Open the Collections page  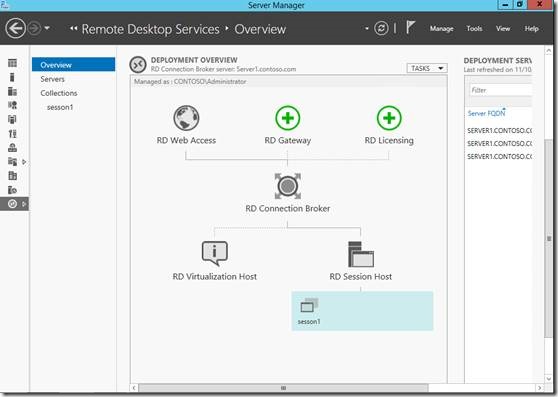point(59,93)
